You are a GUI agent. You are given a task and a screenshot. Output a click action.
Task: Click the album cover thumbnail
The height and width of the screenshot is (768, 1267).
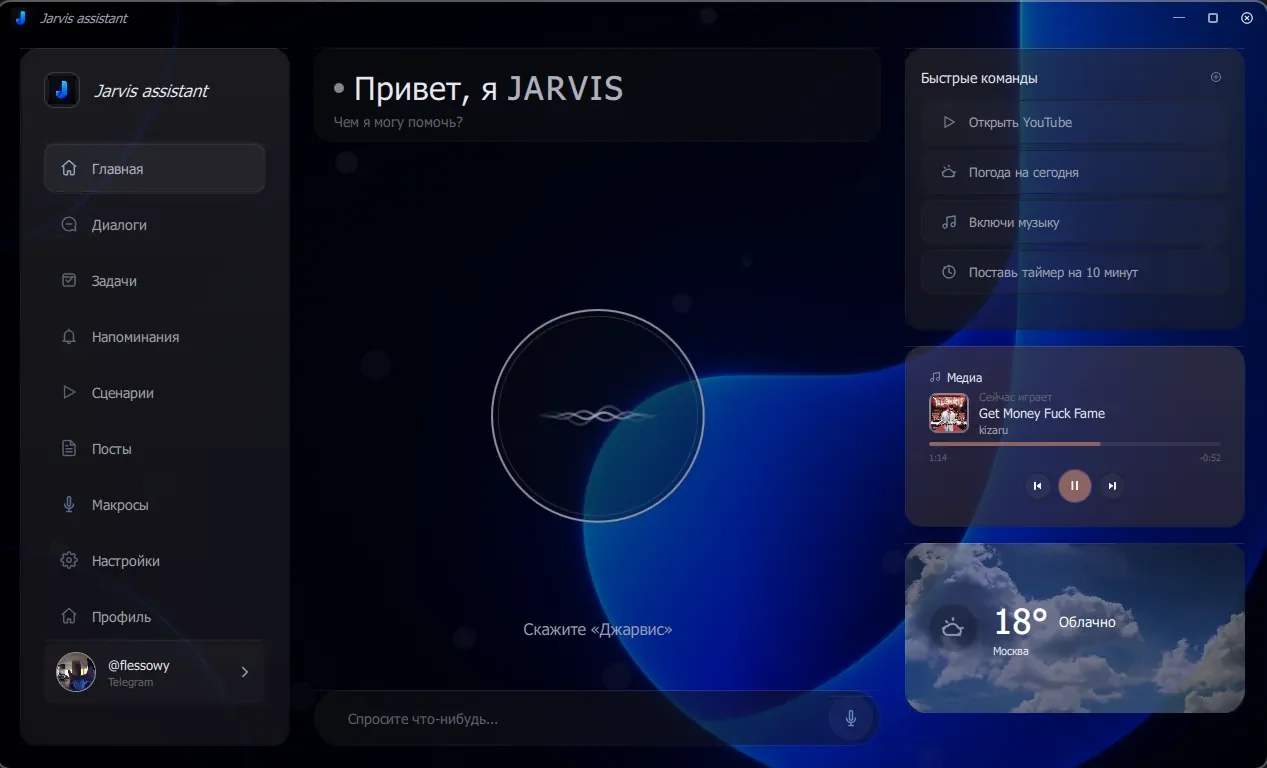point(949,412)
